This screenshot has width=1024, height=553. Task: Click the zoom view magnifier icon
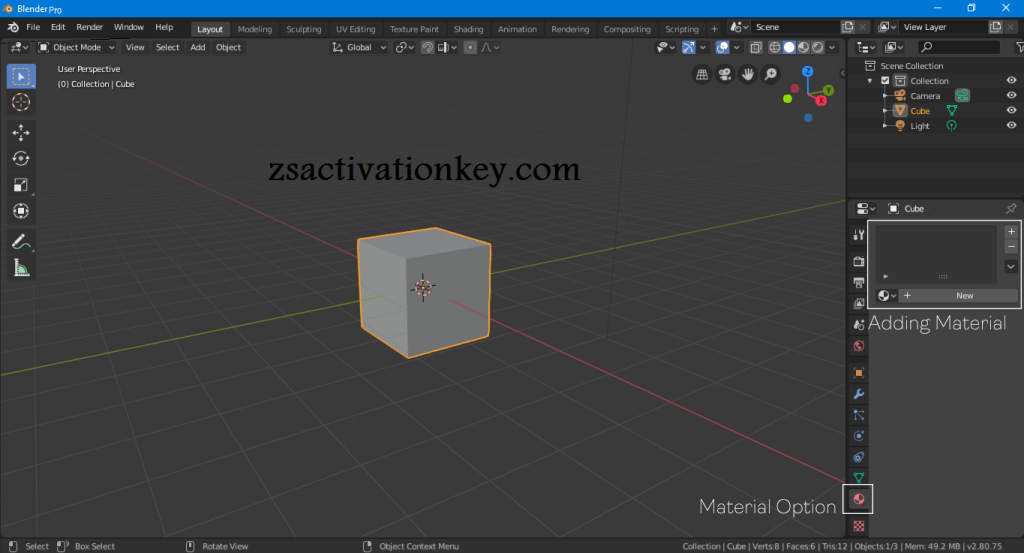click(x=771, y=74)
